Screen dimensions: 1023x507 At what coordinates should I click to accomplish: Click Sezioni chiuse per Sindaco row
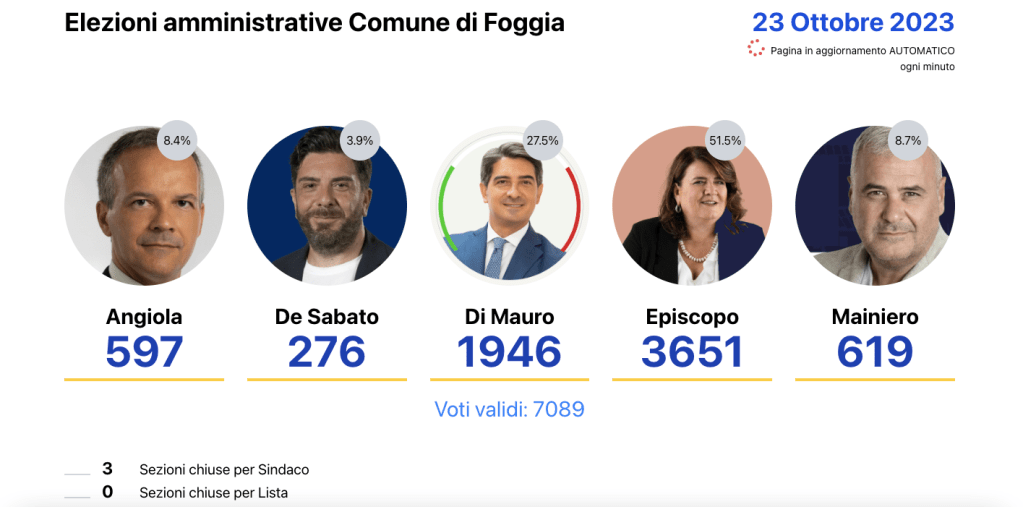coord(224,469)
